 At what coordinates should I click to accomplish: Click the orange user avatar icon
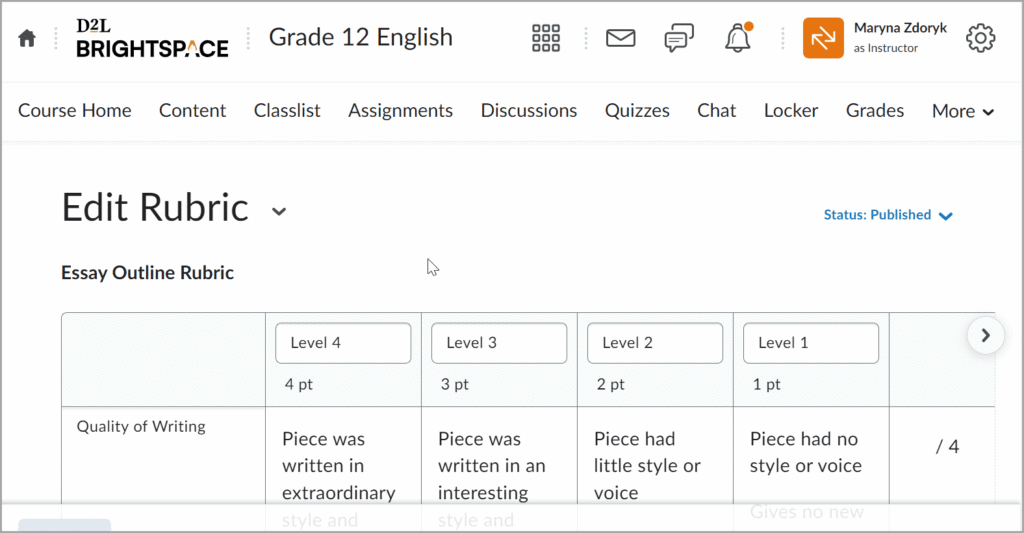[823, 39]
